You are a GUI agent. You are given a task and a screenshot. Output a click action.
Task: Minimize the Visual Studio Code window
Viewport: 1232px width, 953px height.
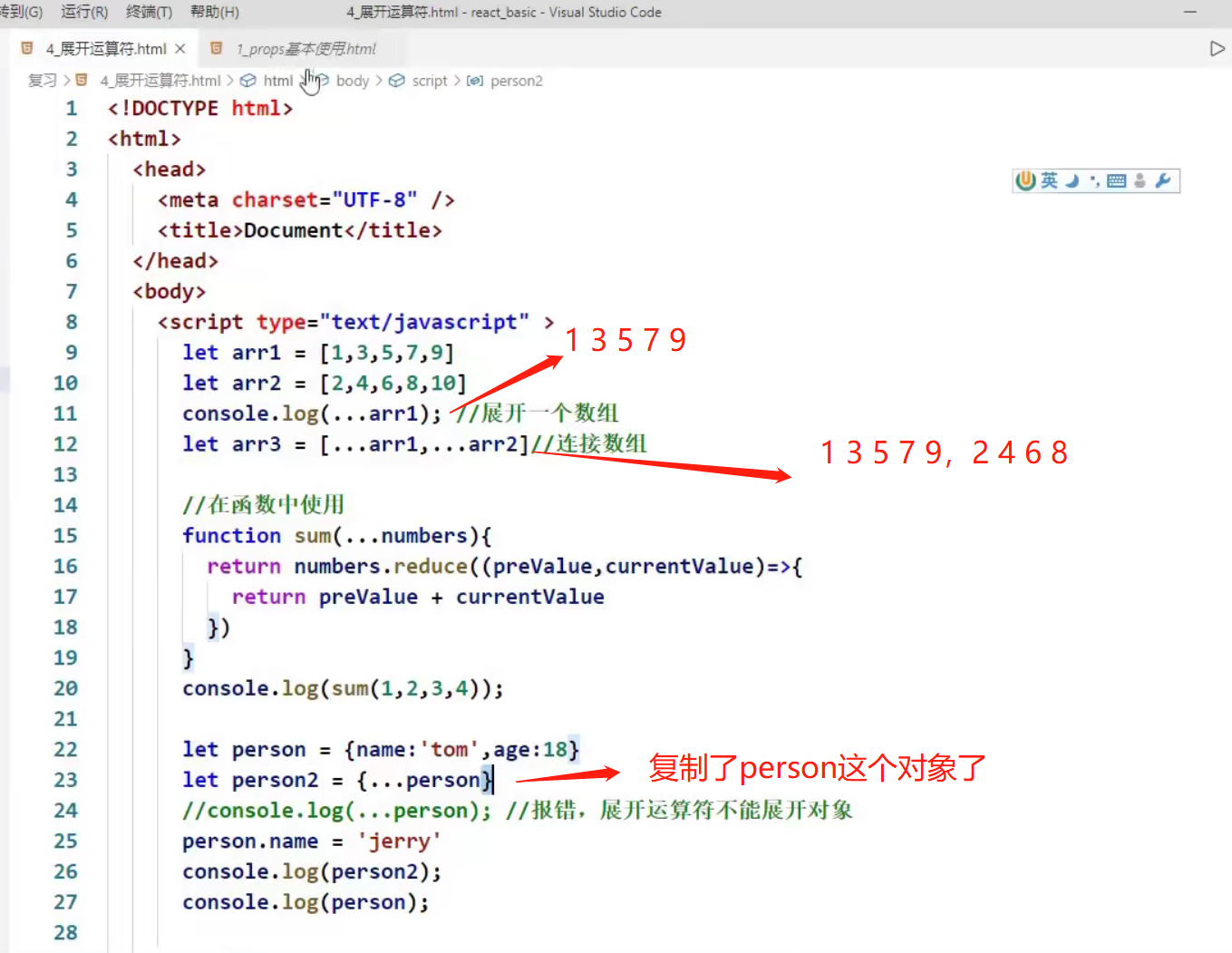1190,12
